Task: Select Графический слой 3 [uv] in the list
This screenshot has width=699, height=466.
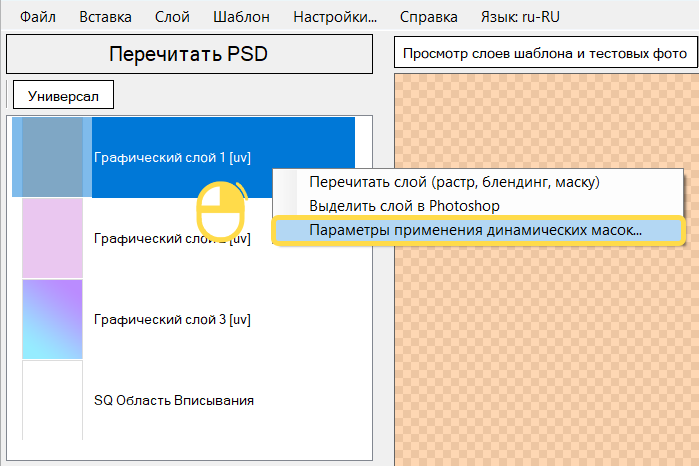Action: pyautogui.click(x=171, y=319)
